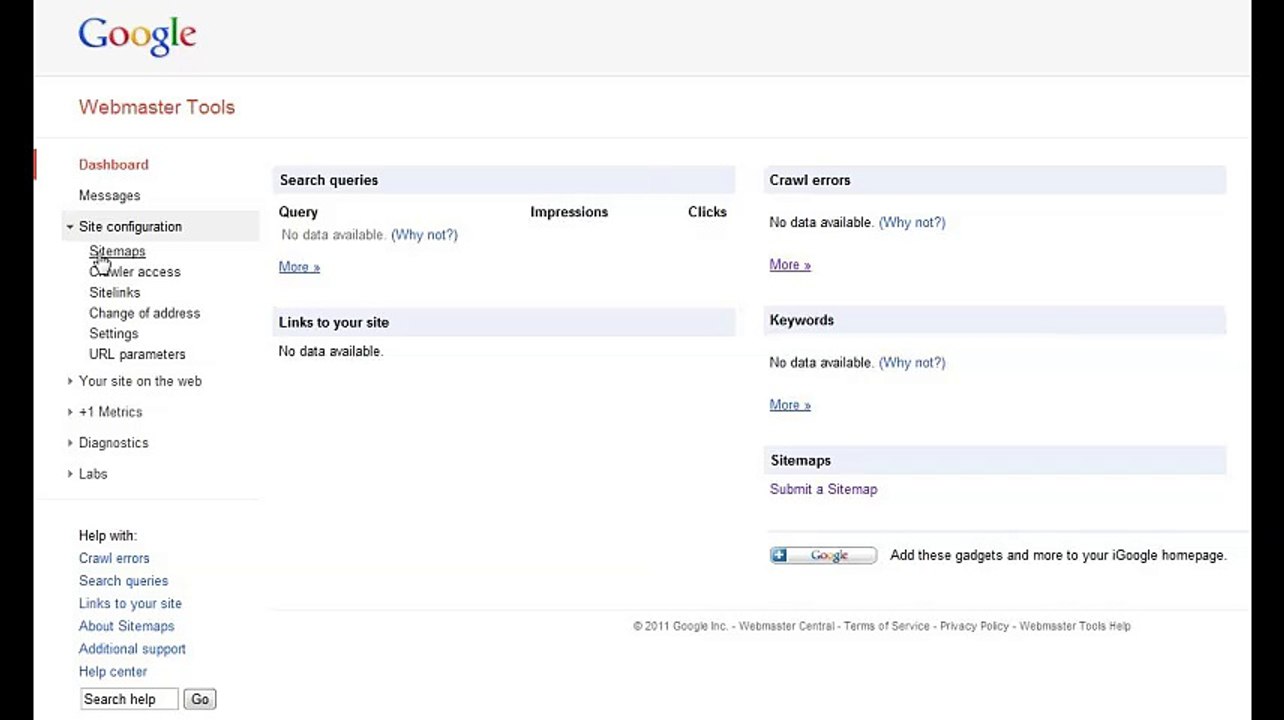Click the Google logo
The image size is (1284, 720).
[x=137, y=36]
